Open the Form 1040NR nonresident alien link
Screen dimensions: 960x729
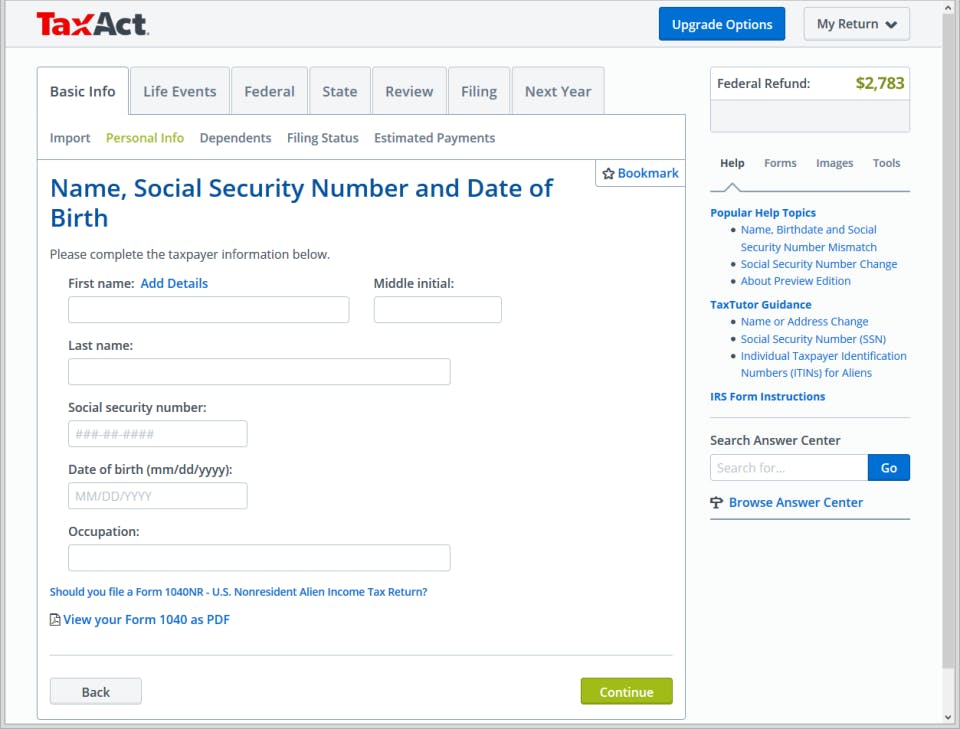pos(238,592)
